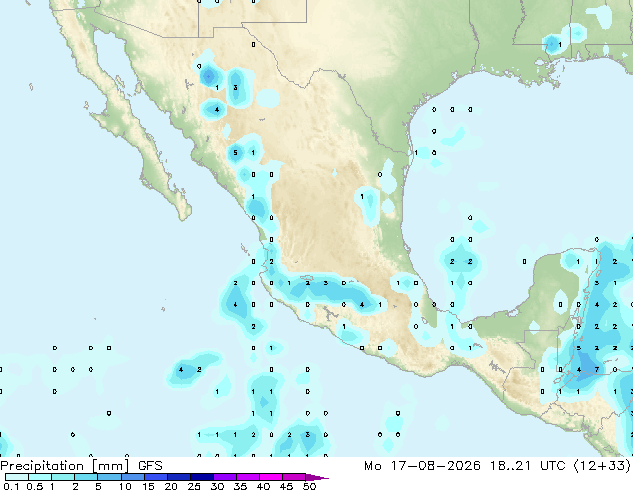Click the 0.1 to 0.5 mm legend color
The image size is (634, 490).
tap(17, 477)
